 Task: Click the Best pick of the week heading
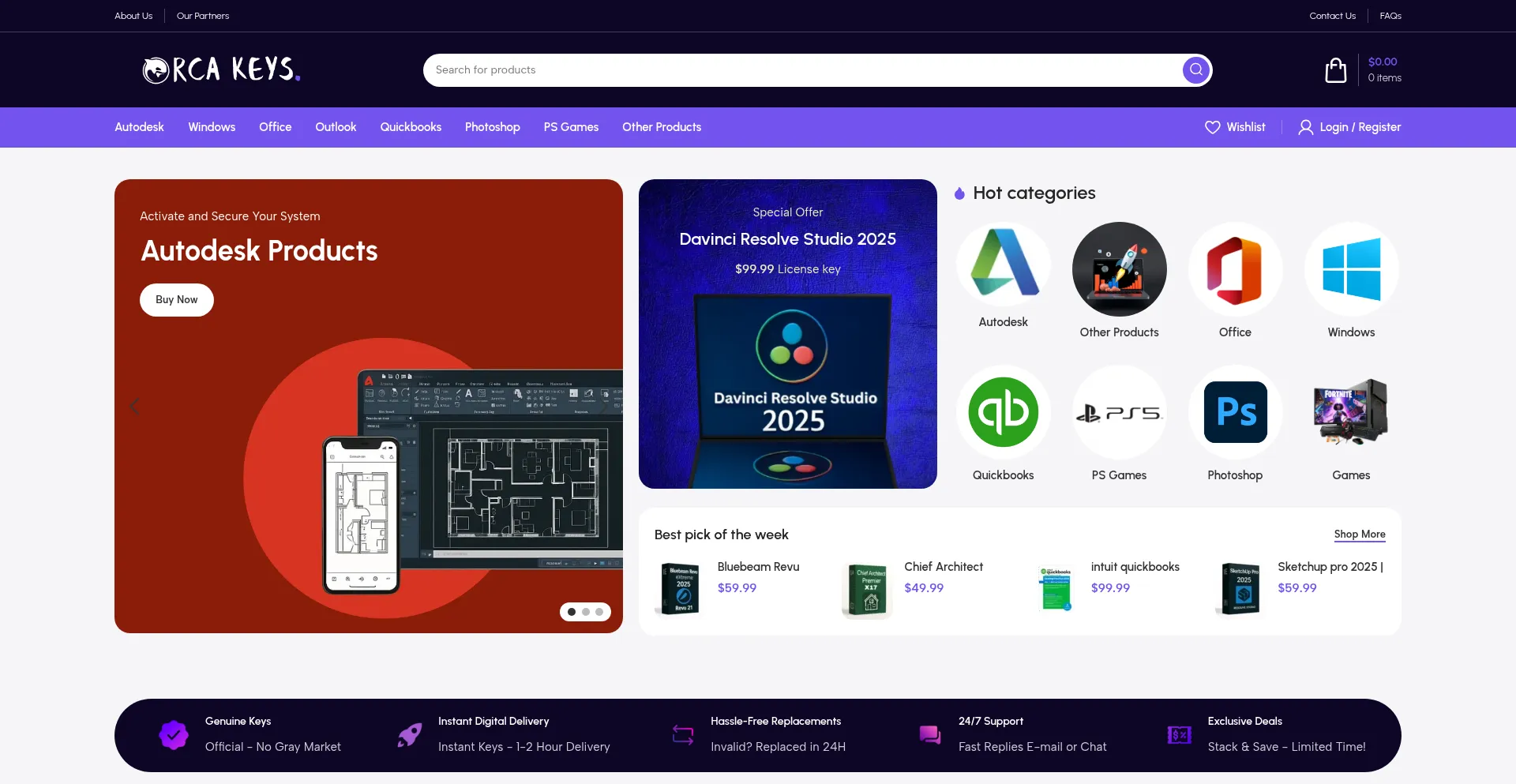click(722, 535)
